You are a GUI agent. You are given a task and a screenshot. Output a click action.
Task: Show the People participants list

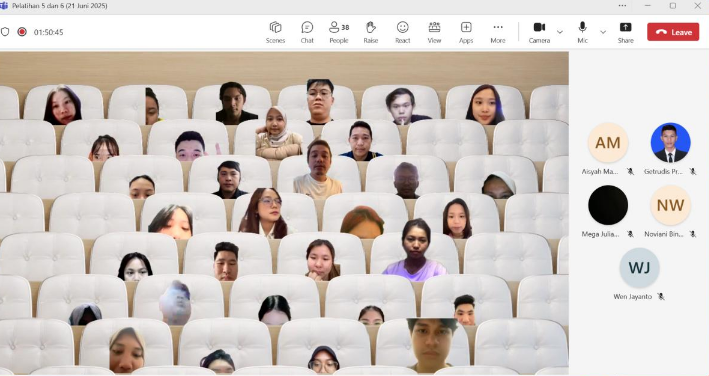(x=339, y=32)
